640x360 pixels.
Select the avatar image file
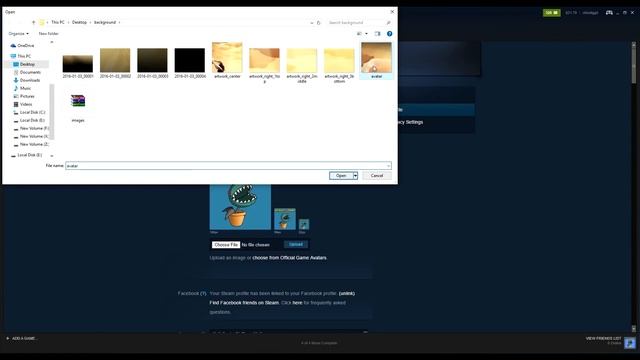pyautogui.click(x=376, y=60)
